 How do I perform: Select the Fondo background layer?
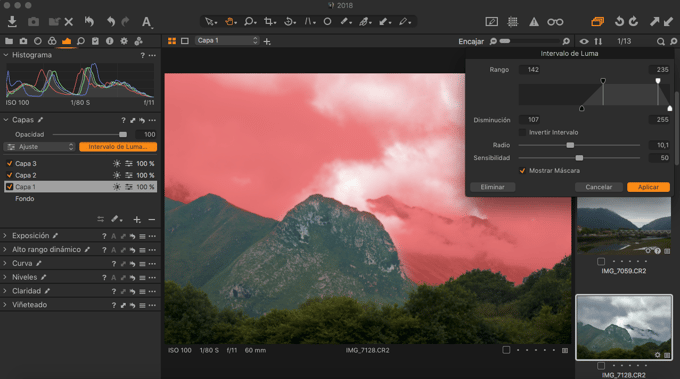click(x=25, y=199)
